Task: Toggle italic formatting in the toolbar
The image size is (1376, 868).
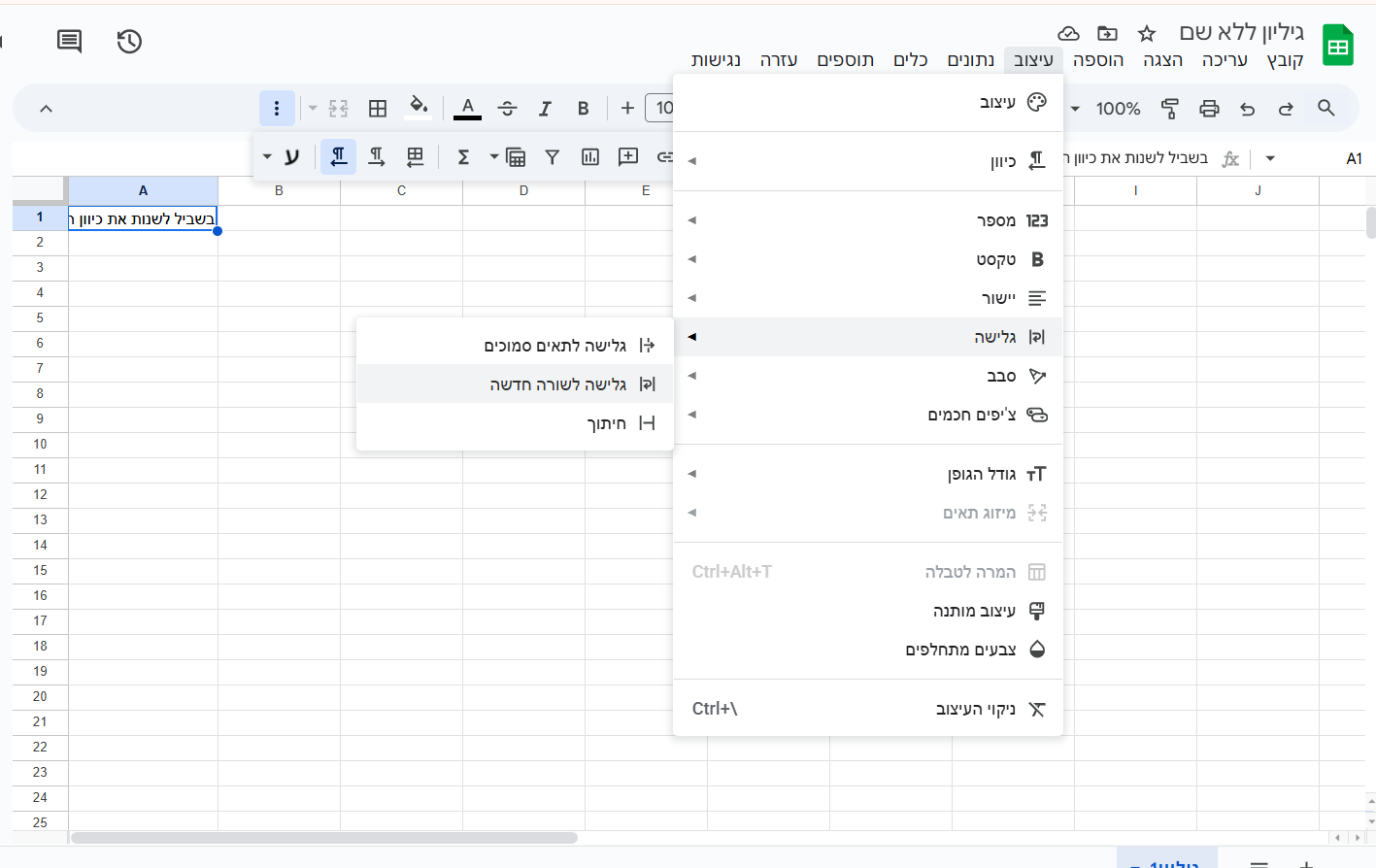Action: (x=545, y=109)
